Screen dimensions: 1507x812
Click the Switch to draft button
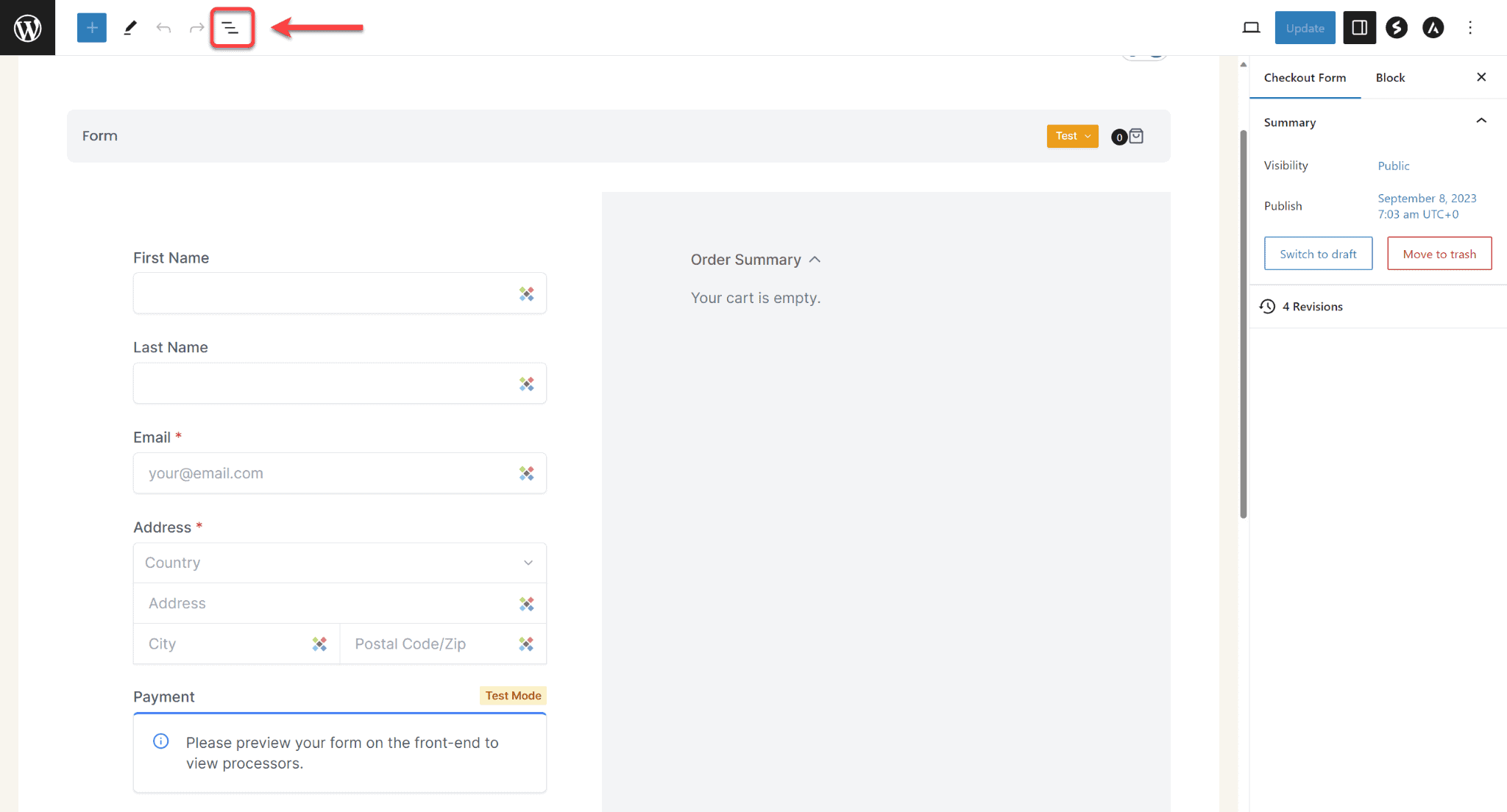[x=1318, y=253]
